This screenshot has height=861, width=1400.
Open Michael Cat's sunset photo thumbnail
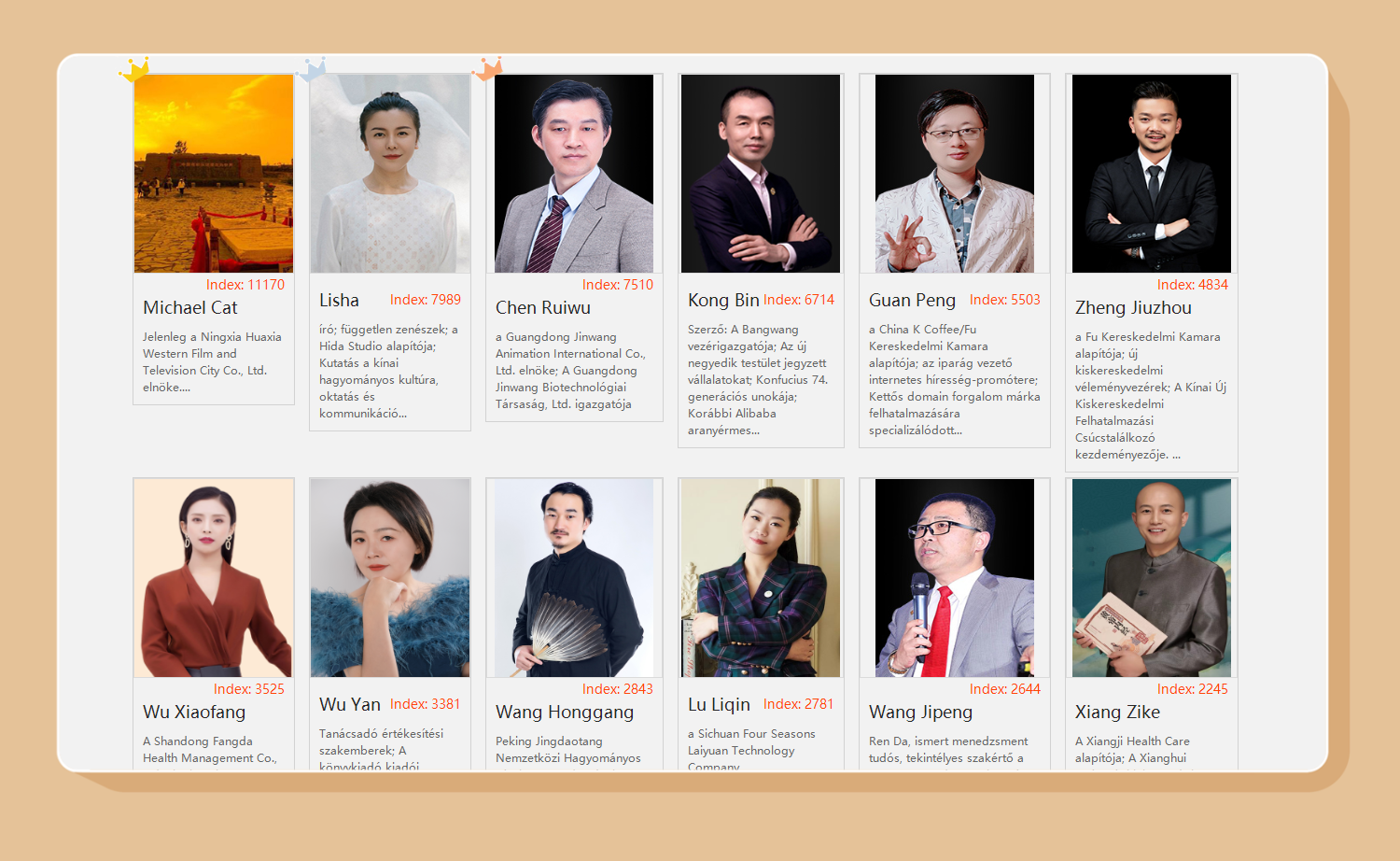(x=214, y=174)
